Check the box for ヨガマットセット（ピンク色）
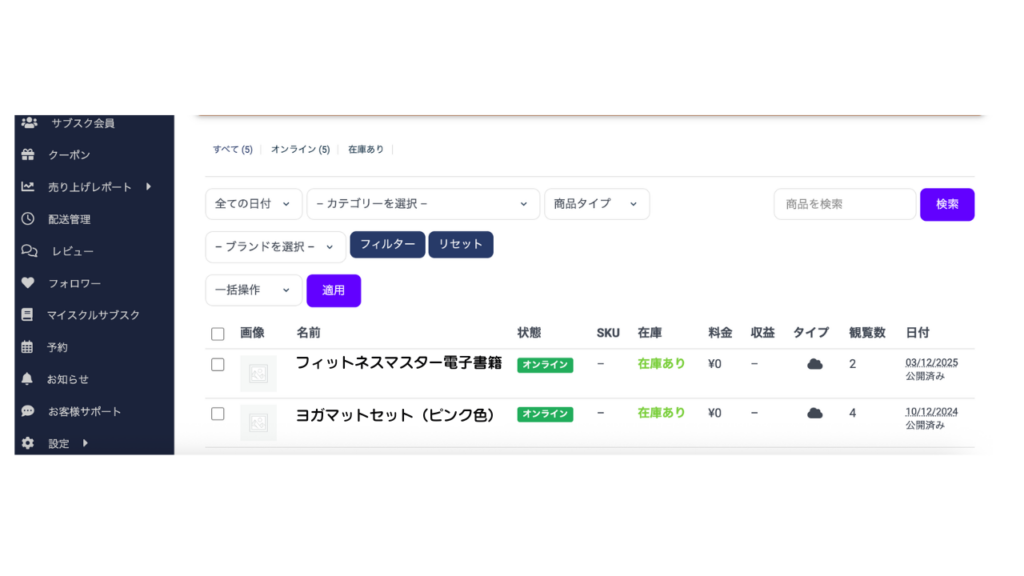 [217, 414]
